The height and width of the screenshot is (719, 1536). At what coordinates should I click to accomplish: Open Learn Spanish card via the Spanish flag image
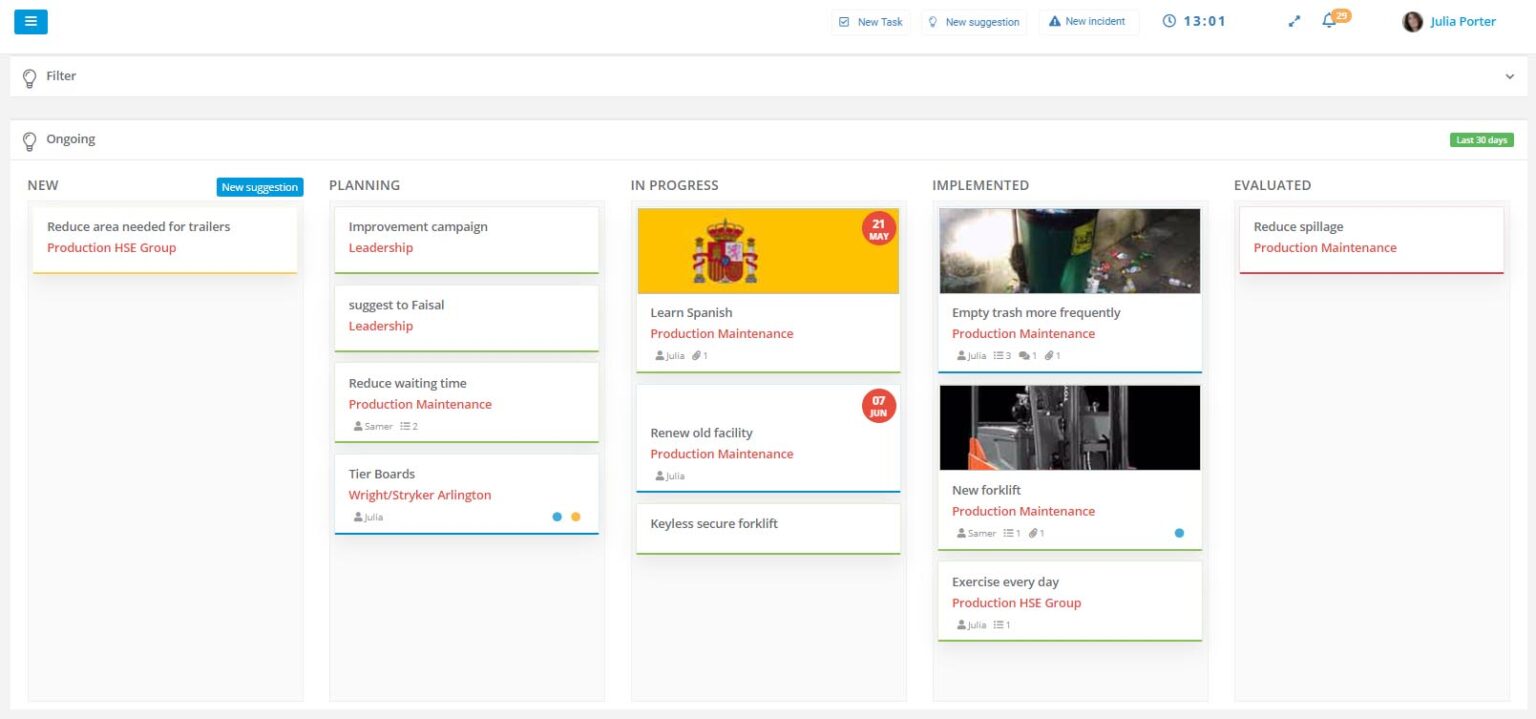tap(768, 250)
